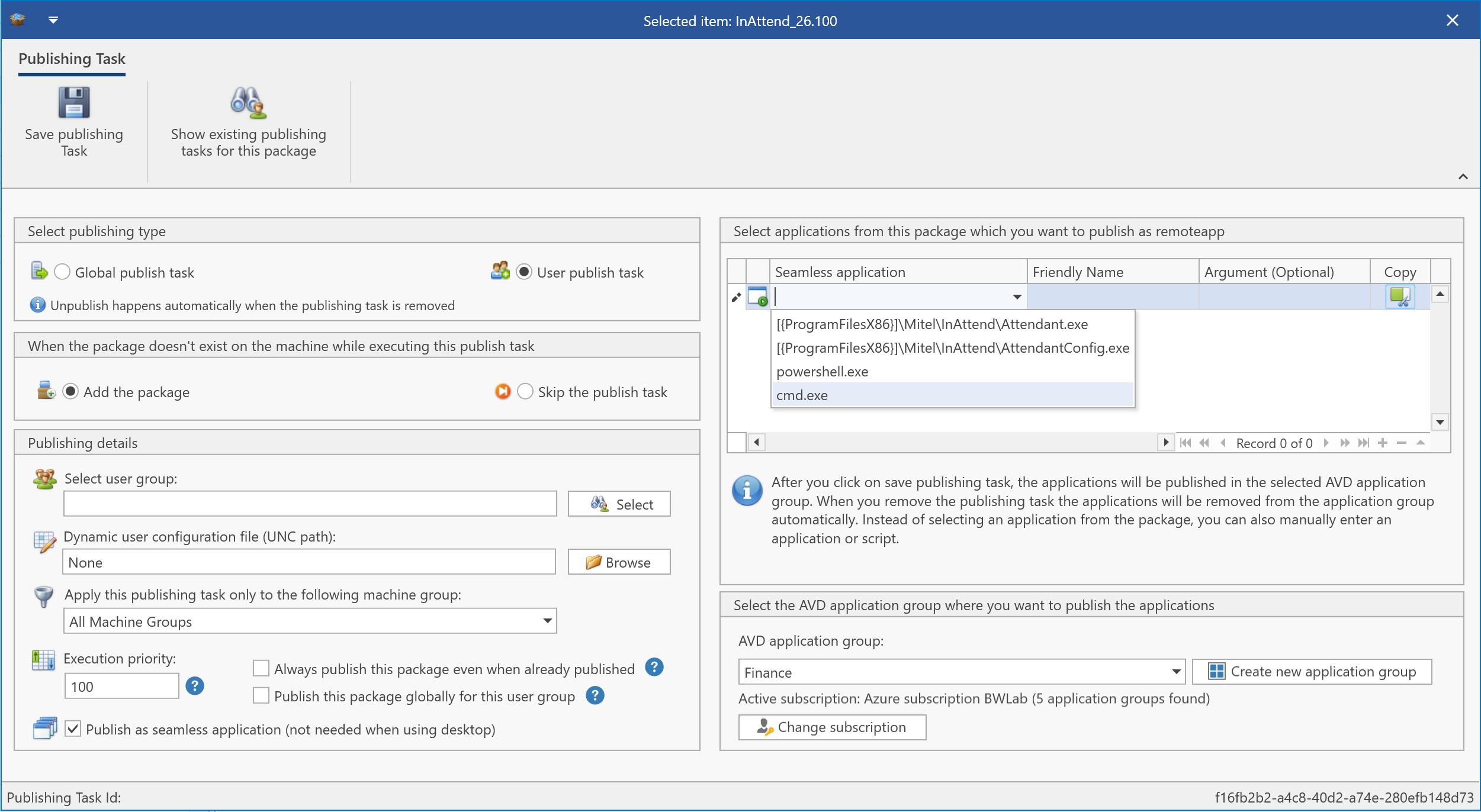Open help for Execution priority
Viewport: 1481px width, 812px height.
pyautogui.click(x=195, y=686)
